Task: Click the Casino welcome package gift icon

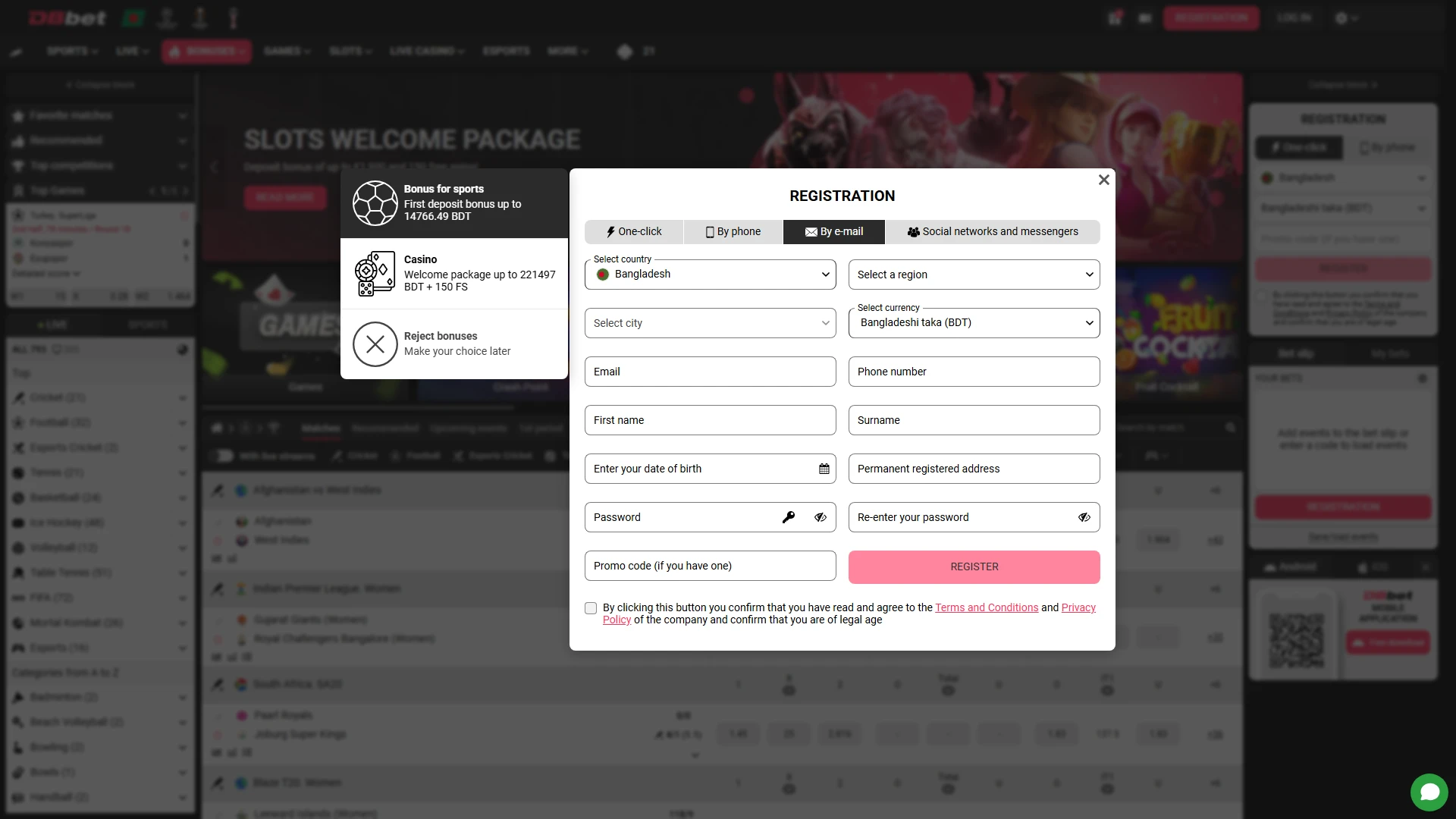Action: click(x=375, y=273)
